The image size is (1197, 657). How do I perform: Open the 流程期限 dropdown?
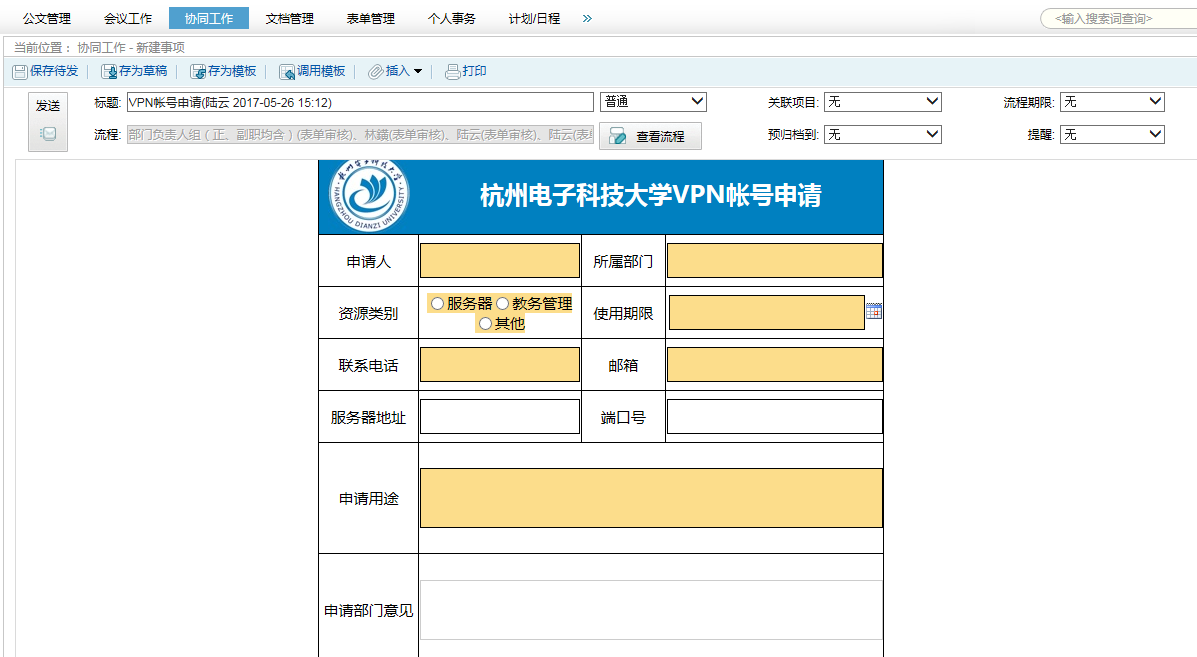tap(1112, 101)
